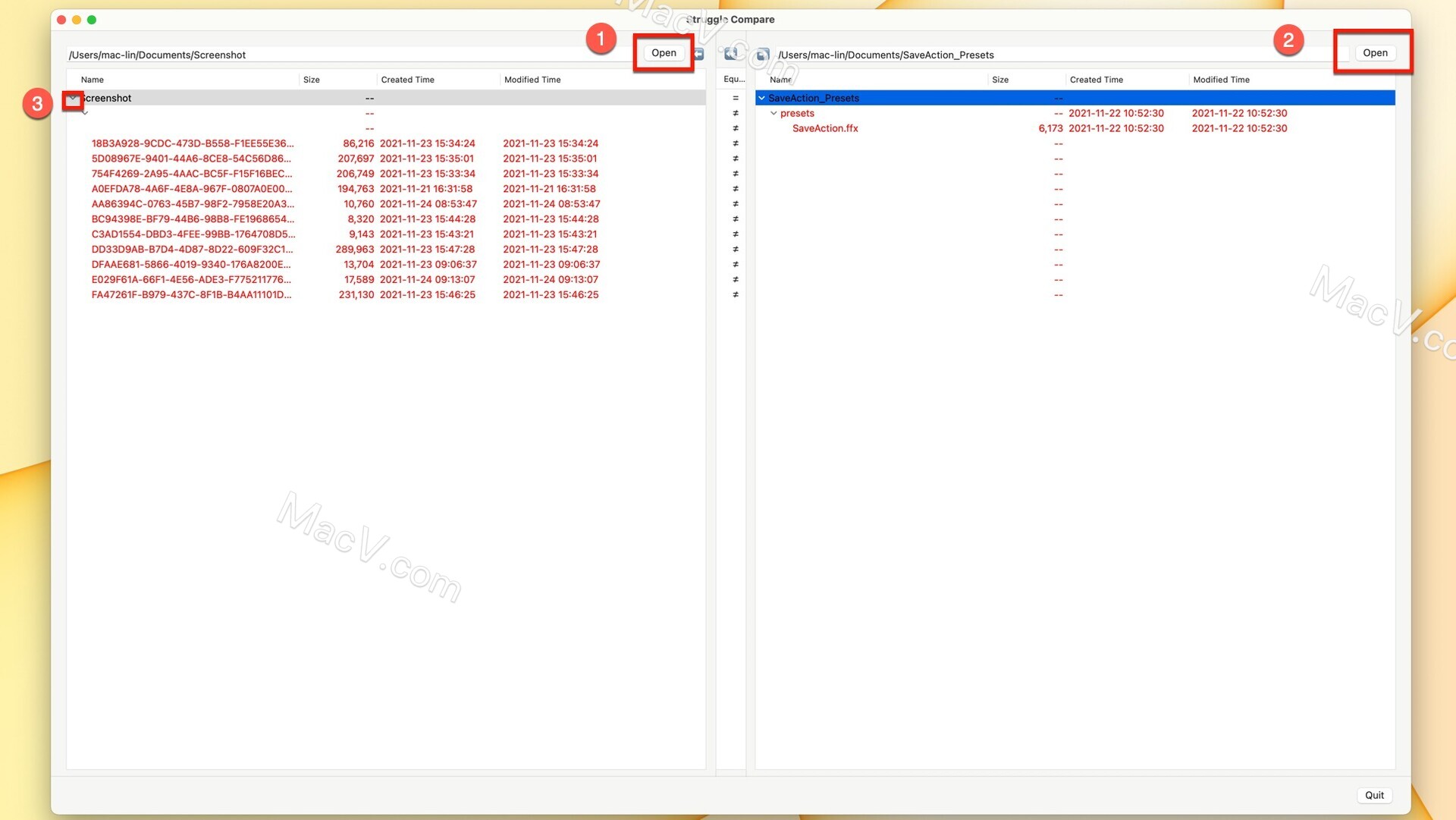1456x820 pixels.
Task: Select file A0EFDA78-4A6F-4E8A-967F-0807A0E00...
Action: click(192, 189)
